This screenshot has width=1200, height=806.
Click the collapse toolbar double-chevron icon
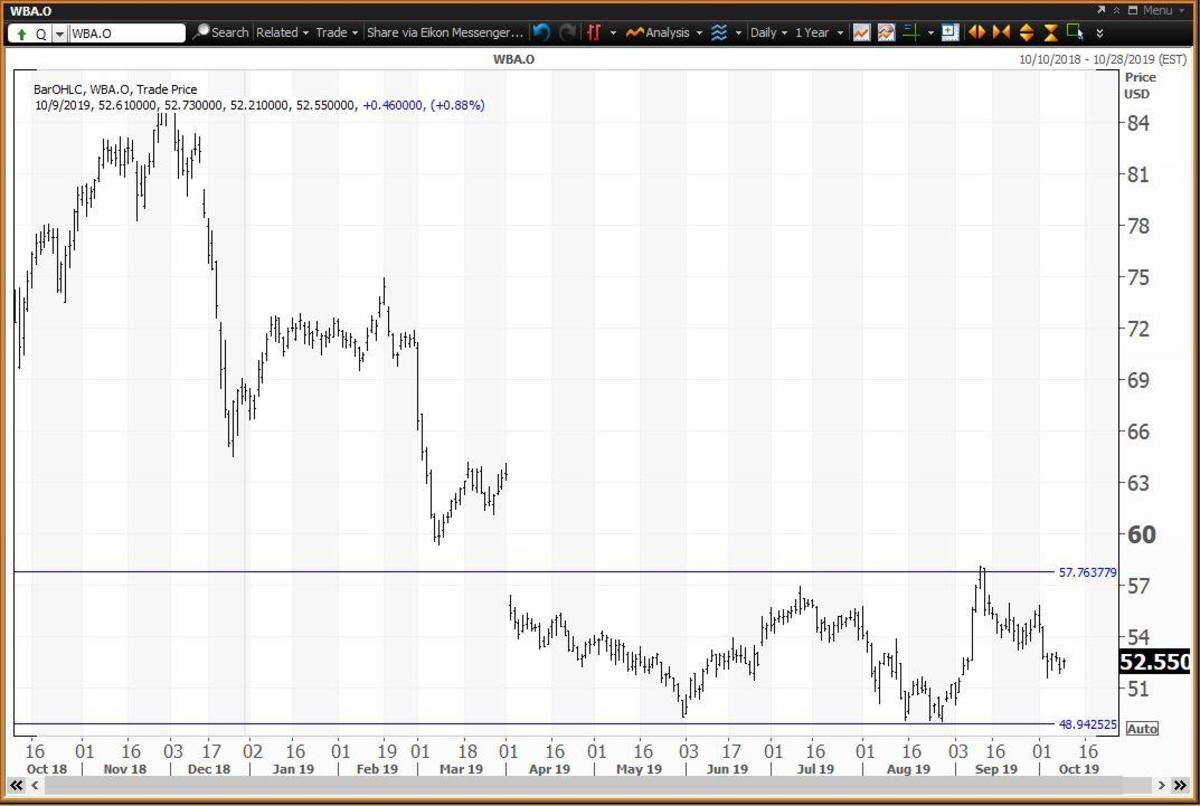(1115, 10)
